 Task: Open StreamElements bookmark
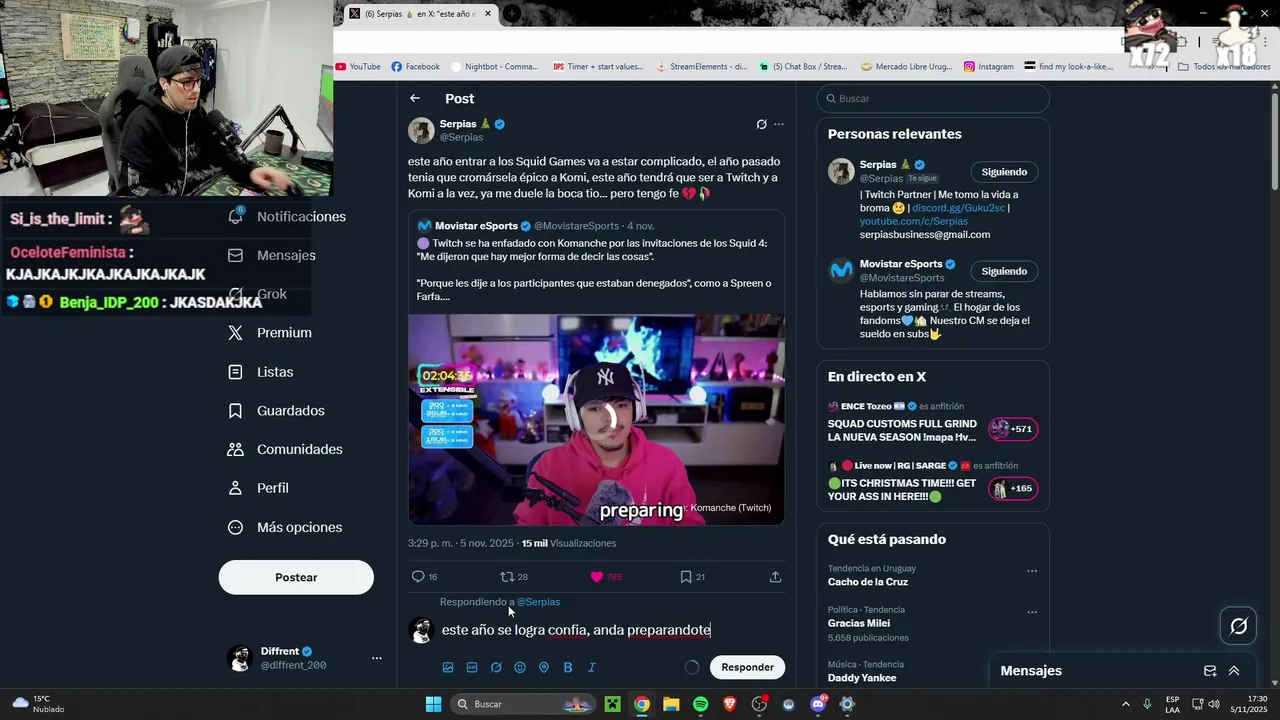(x=701, y=67)
